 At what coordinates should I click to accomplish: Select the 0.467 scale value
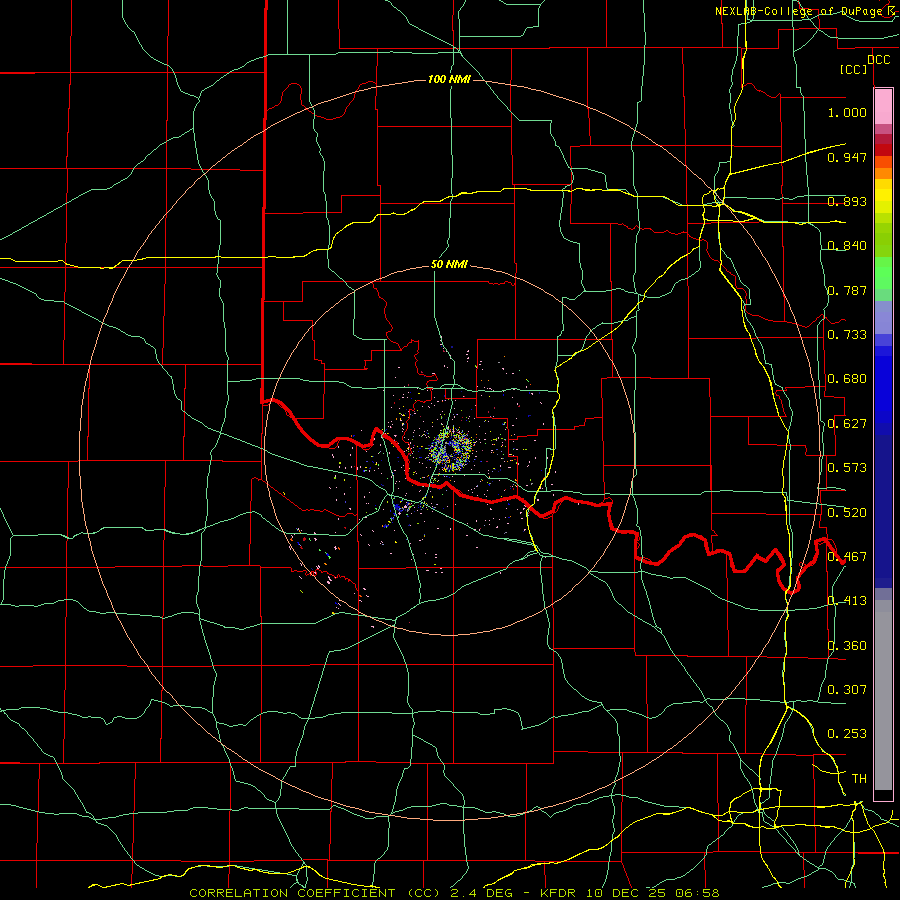coord(847,557)
